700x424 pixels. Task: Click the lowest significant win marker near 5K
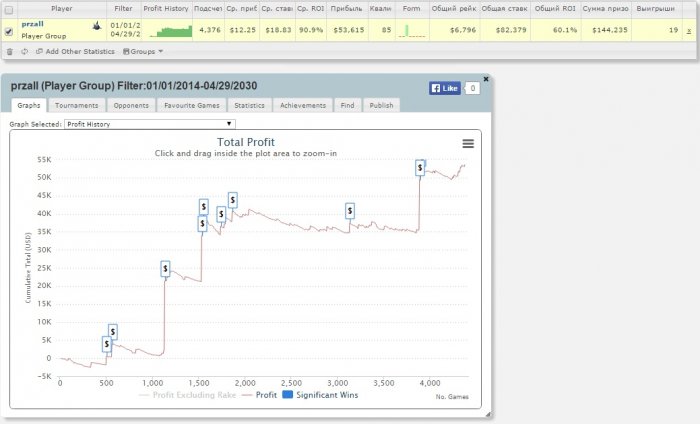tap(107, 344)
